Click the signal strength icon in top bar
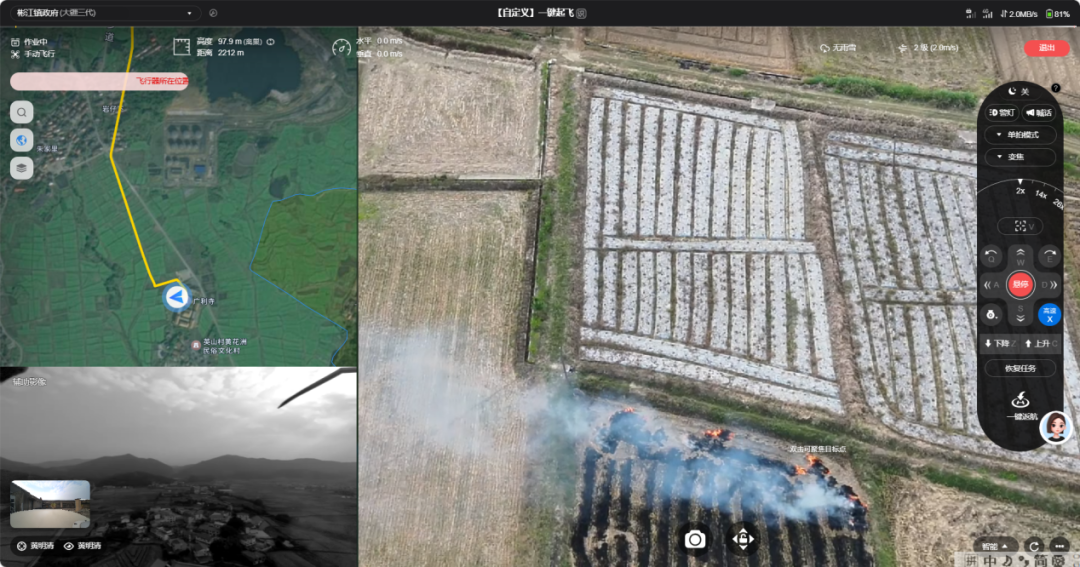Screen dimensions: 1080x567 (987, 13)
